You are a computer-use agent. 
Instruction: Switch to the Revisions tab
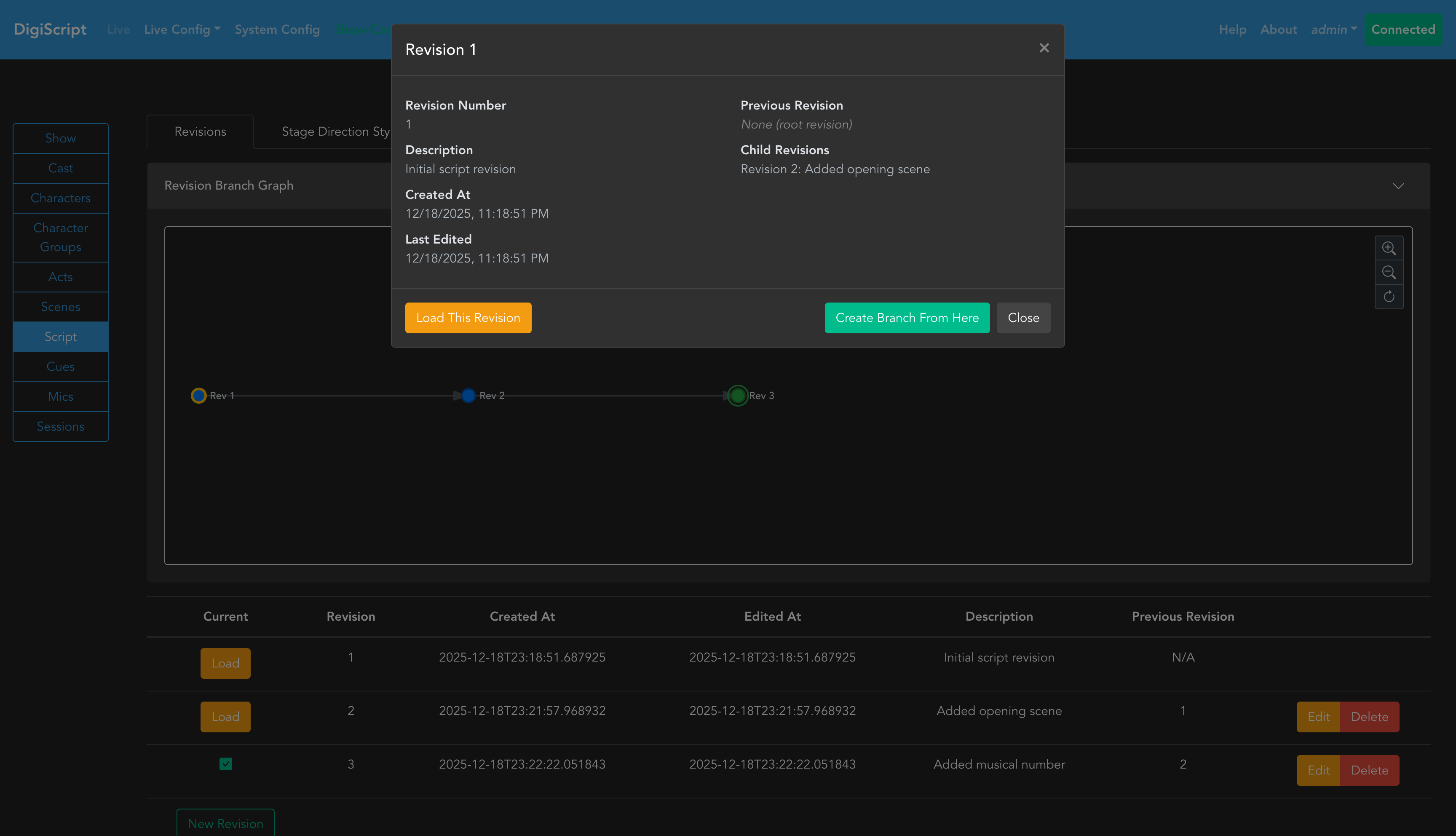(200, 131)
